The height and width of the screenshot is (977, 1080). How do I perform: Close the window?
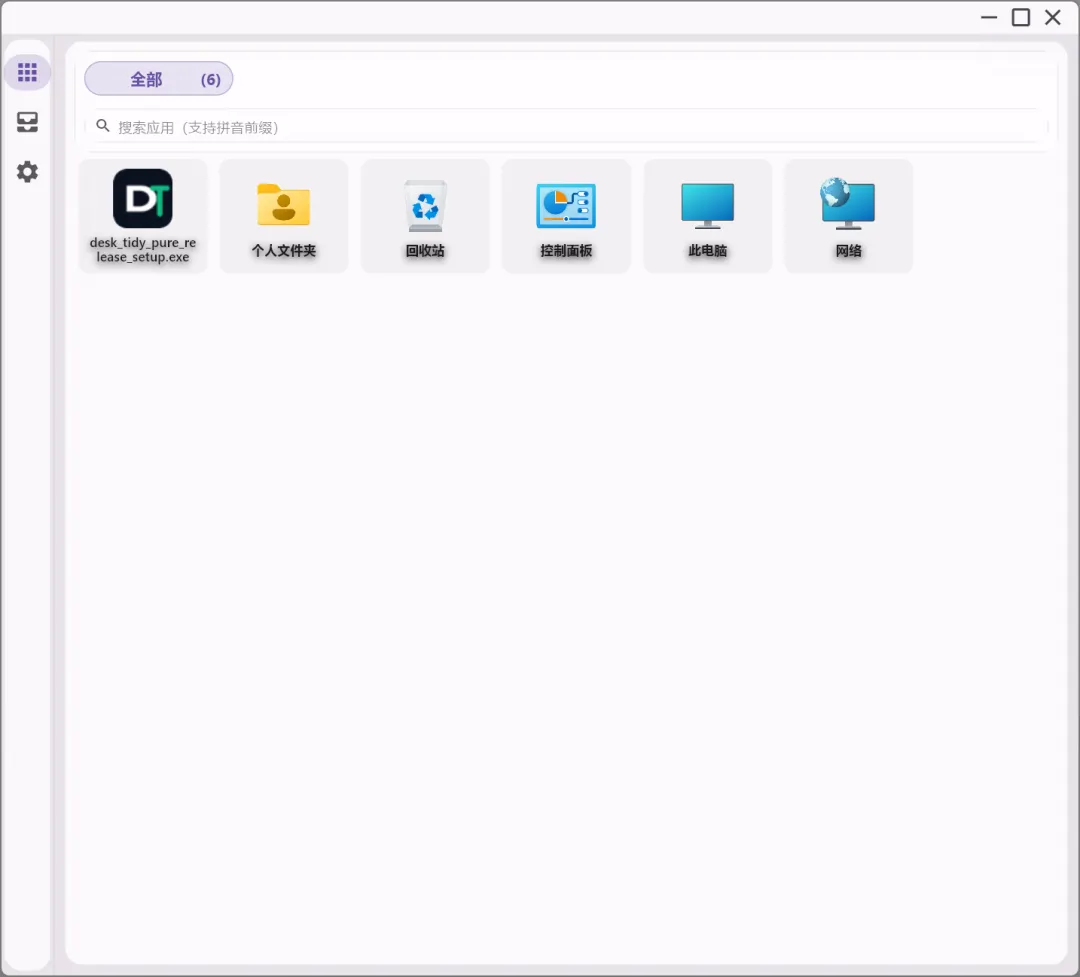(1052, 17)
